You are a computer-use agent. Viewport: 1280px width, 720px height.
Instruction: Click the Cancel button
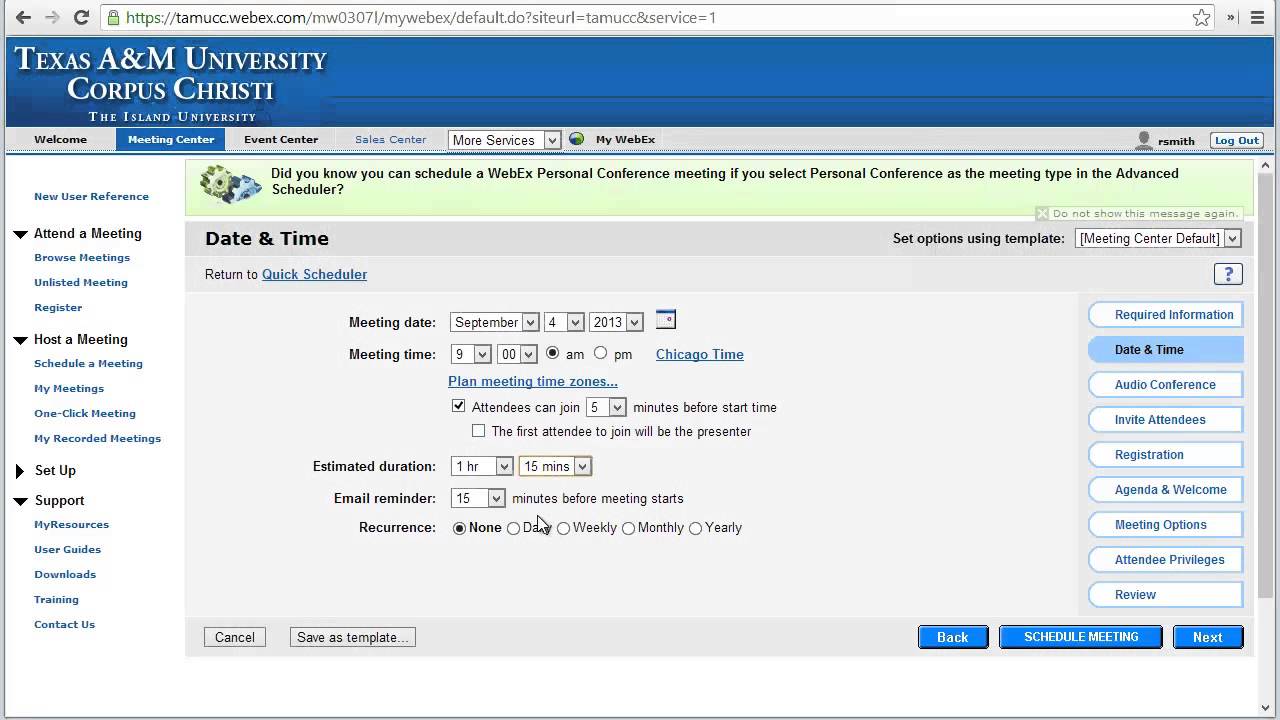(235, 637)
